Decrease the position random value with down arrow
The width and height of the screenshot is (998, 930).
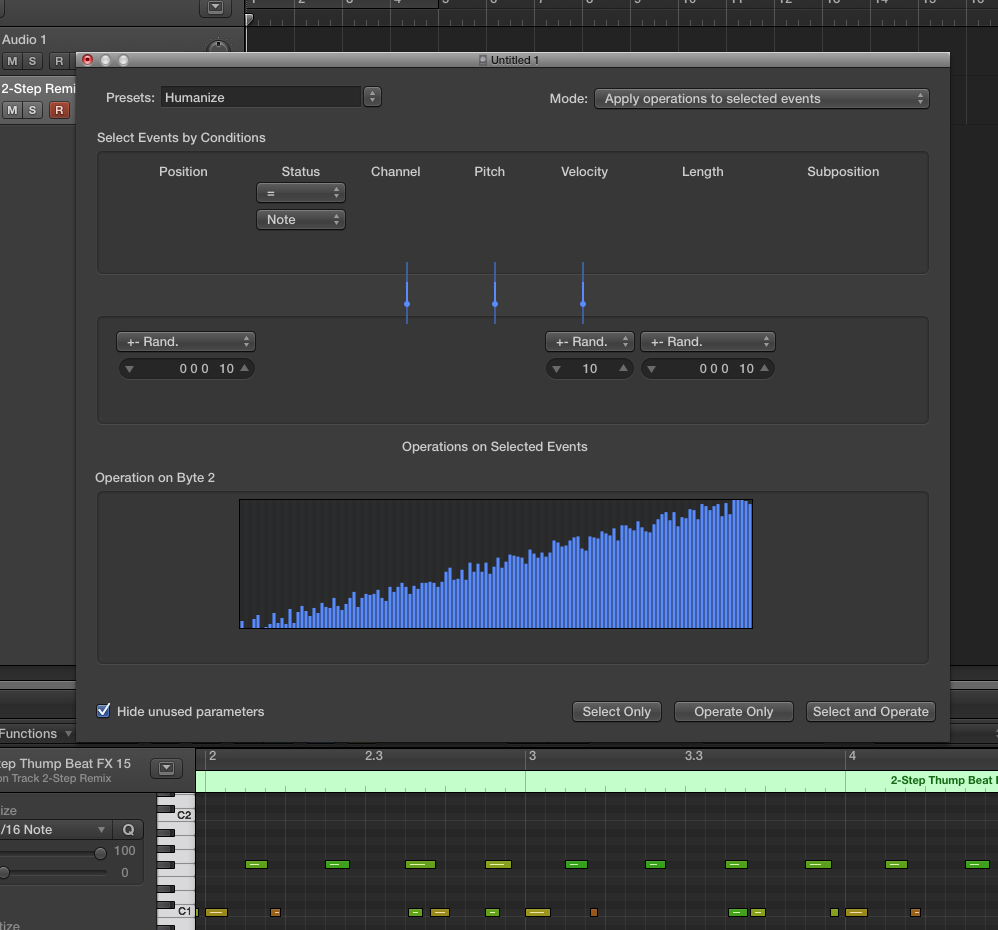pyautogui.click(x=127, y=369)
